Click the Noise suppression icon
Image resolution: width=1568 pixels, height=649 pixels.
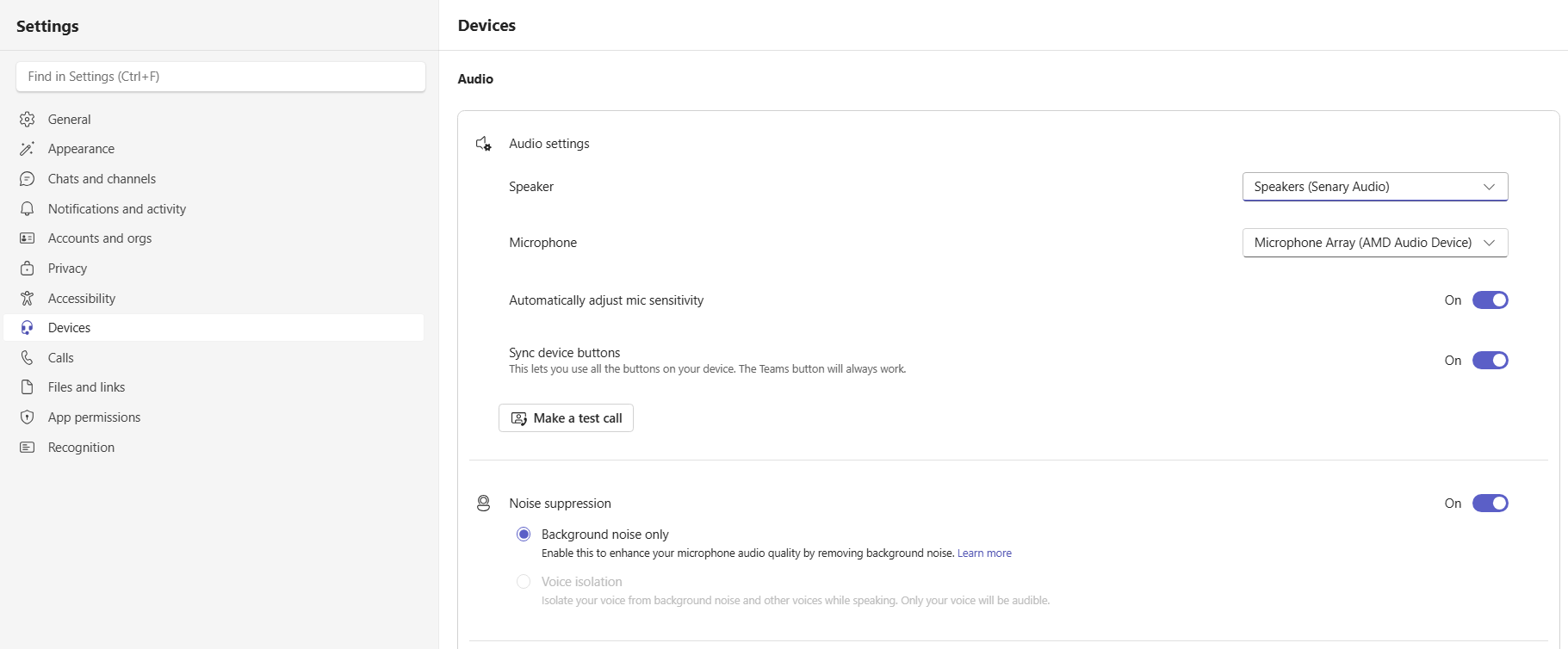(x=484, y=504)
